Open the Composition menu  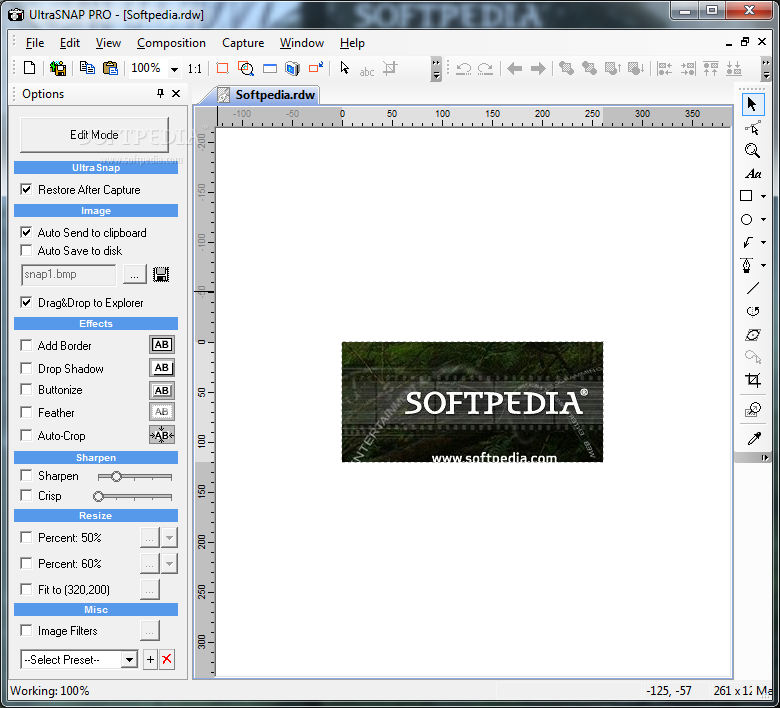[171, 43]
